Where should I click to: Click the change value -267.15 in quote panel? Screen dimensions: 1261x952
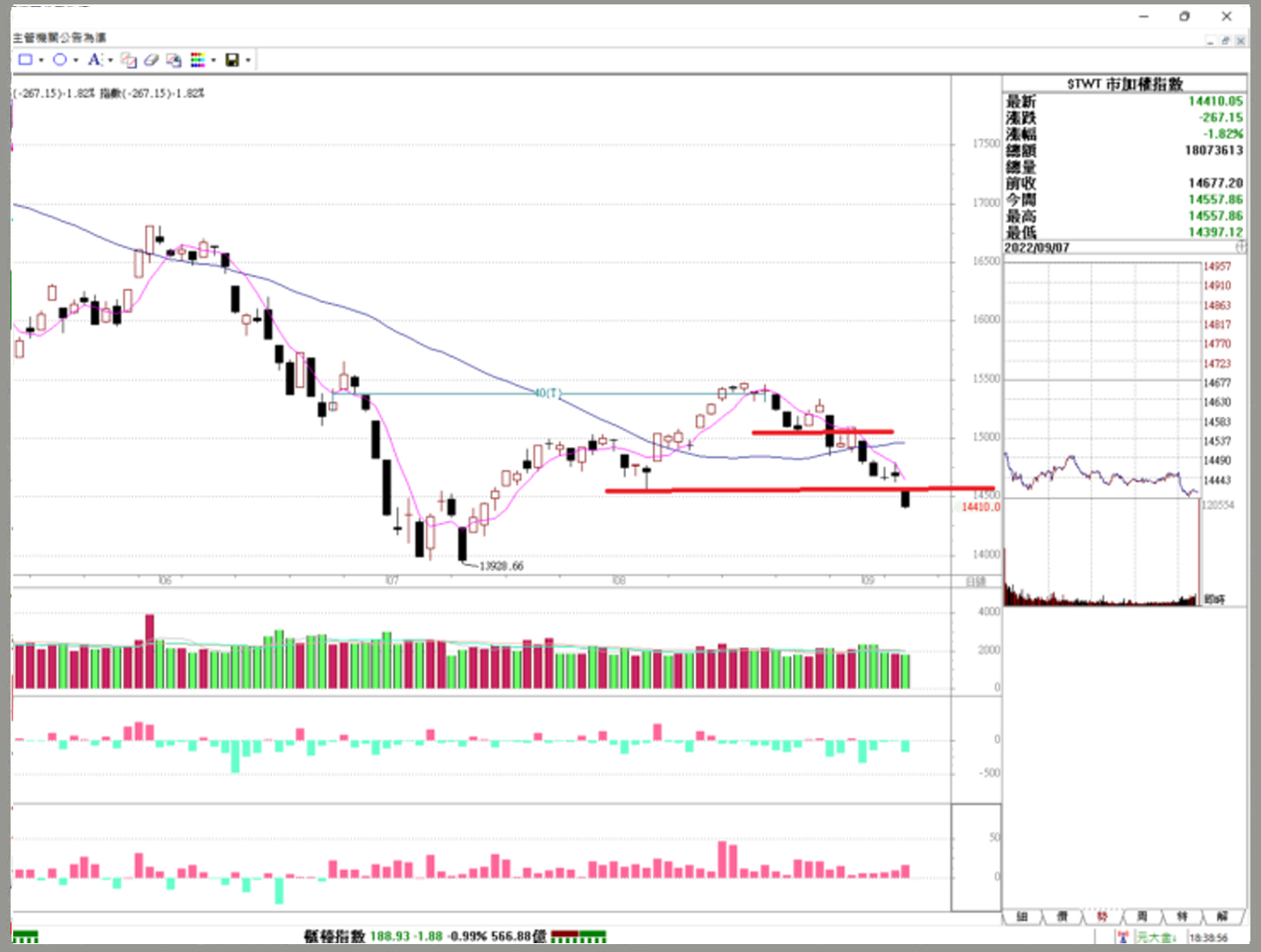[x=1220, y=117]
